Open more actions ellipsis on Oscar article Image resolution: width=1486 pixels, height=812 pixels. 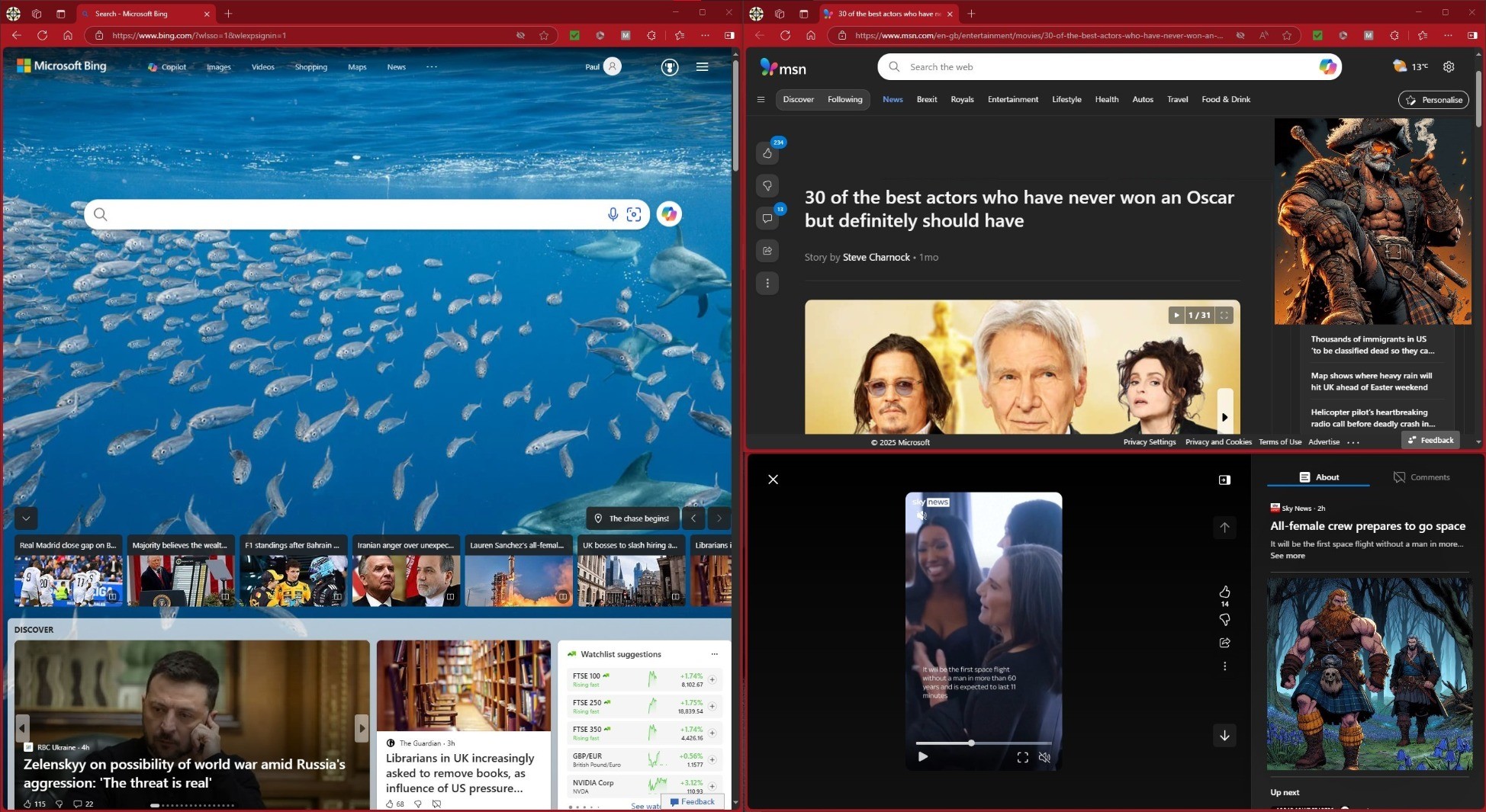767,283
